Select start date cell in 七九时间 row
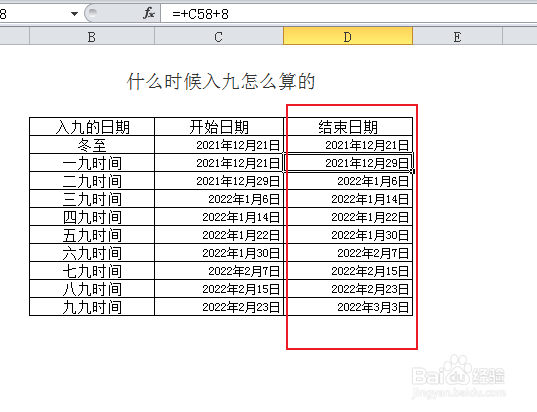Image resolution: width=537 pixels, height=412 pixels. coord(219,271)
